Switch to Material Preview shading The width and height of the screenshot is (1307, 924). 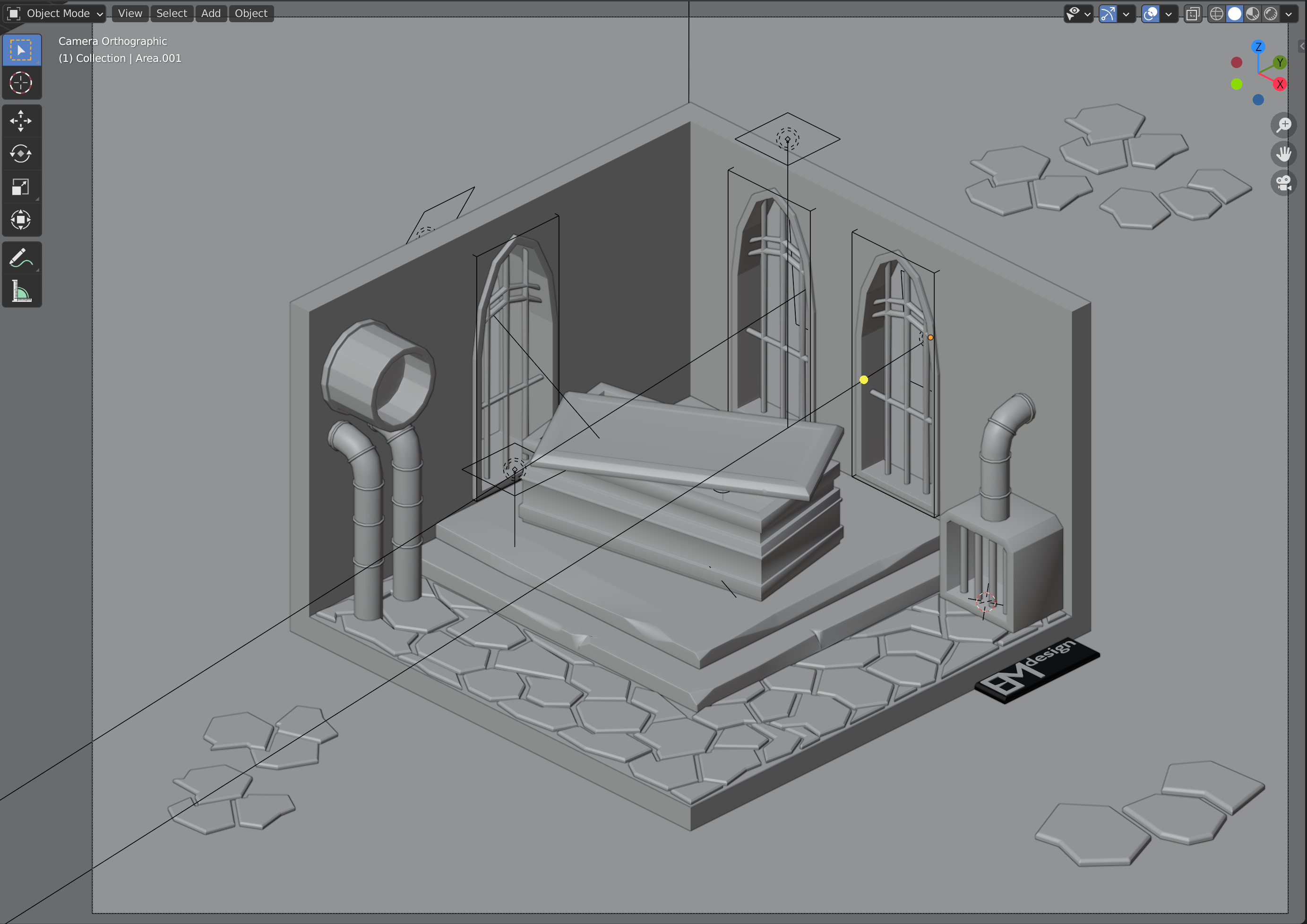(1252, 14)
